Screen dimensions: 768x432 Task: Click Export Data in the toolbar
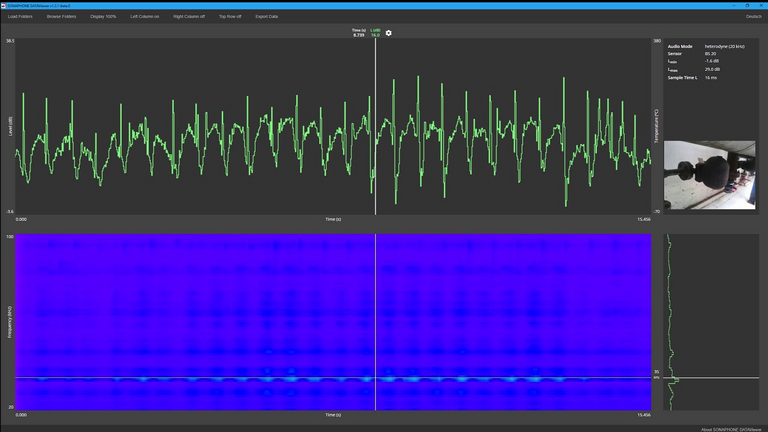pyautogui.click(x=267, y=17)
